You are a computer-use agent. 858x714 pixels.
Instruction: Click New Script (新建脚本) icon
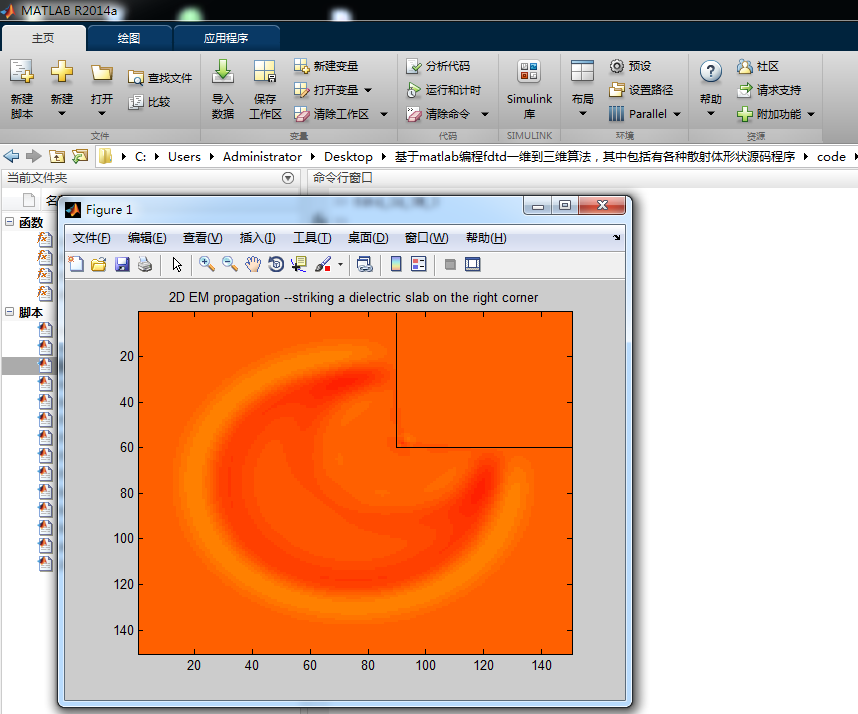[x=22, y=72]
